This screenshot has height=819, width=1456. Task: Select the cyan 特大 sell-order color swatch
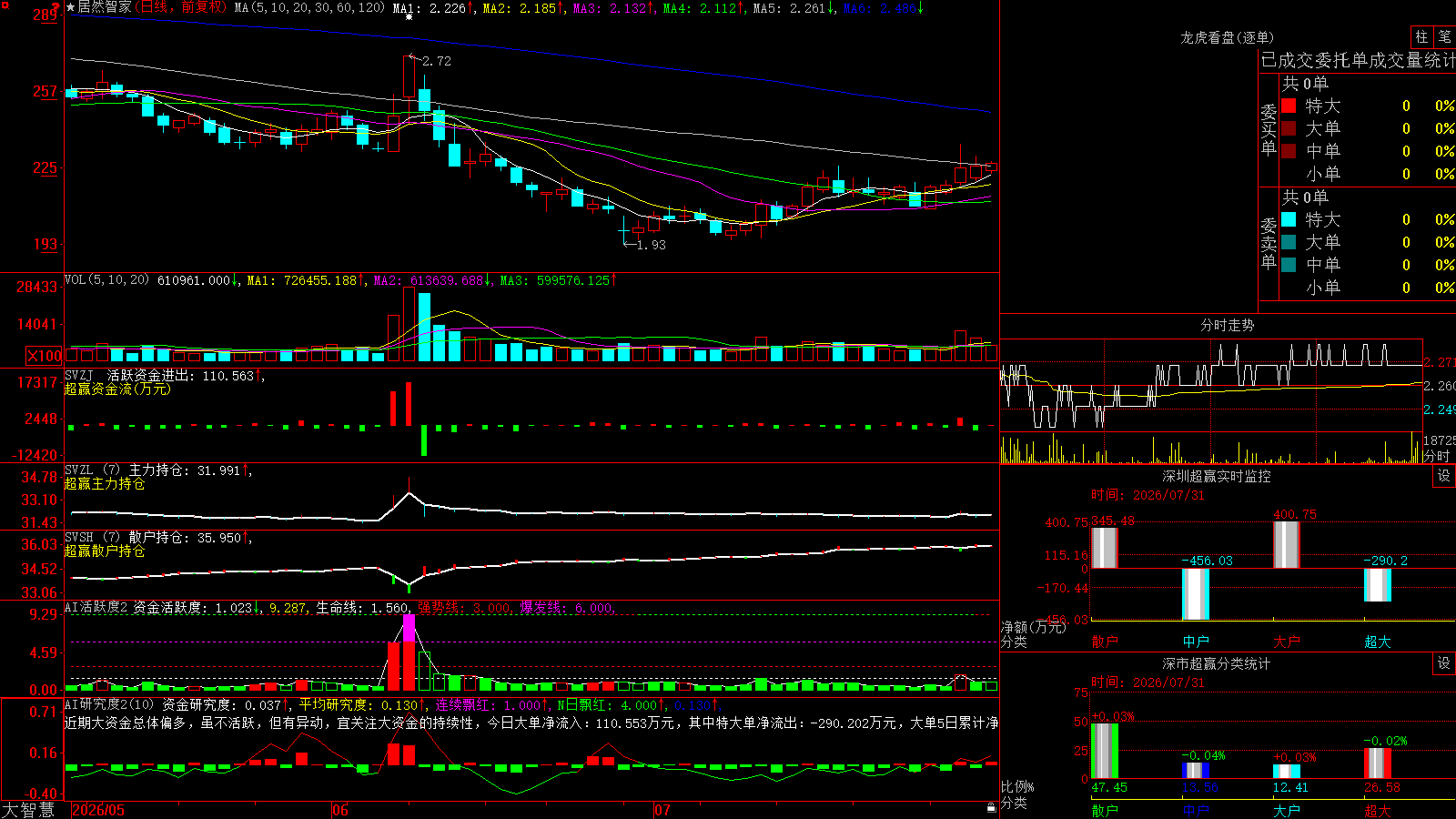tap(1289, 219)
